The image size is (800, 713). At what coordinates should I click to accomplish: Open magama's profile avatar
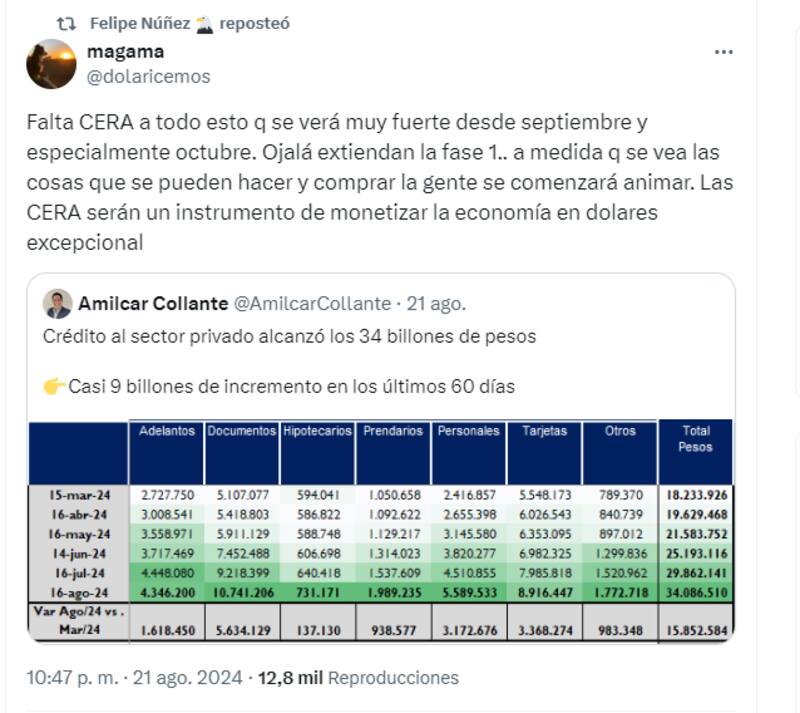pyautogui.click(x=51, y=64)
